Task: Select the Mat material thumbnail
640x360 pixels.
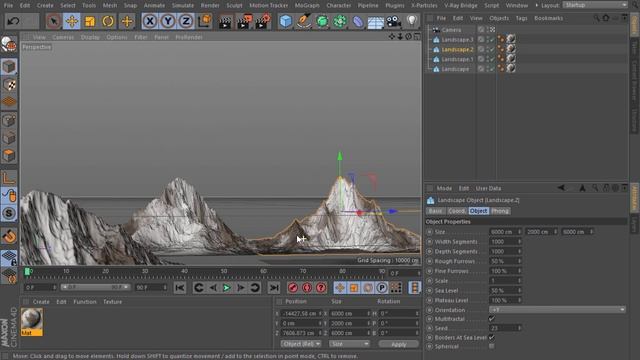Action: point(31,322)
